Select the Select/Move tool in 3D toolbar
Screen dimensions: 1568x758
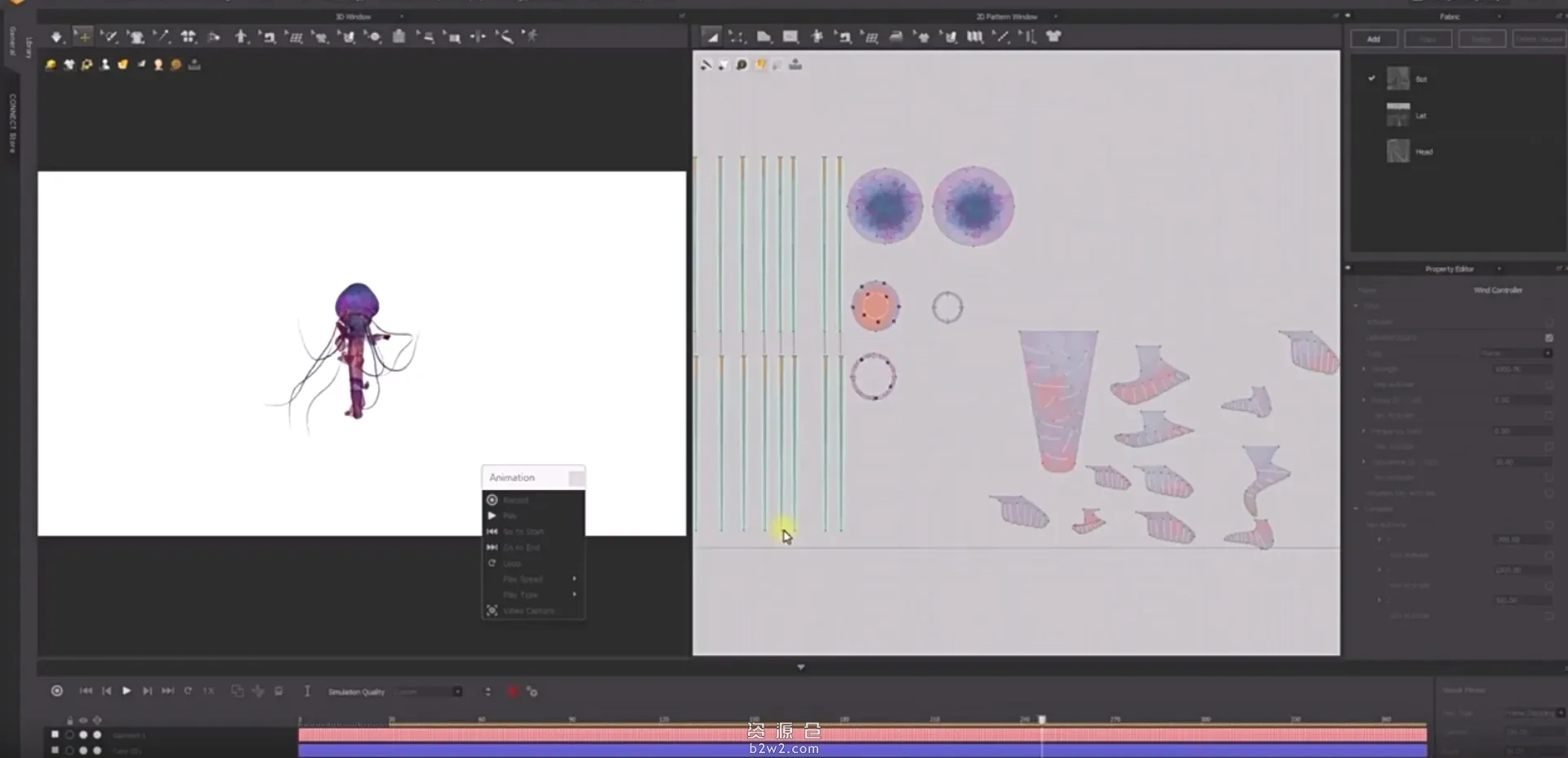tap(83, 37)
